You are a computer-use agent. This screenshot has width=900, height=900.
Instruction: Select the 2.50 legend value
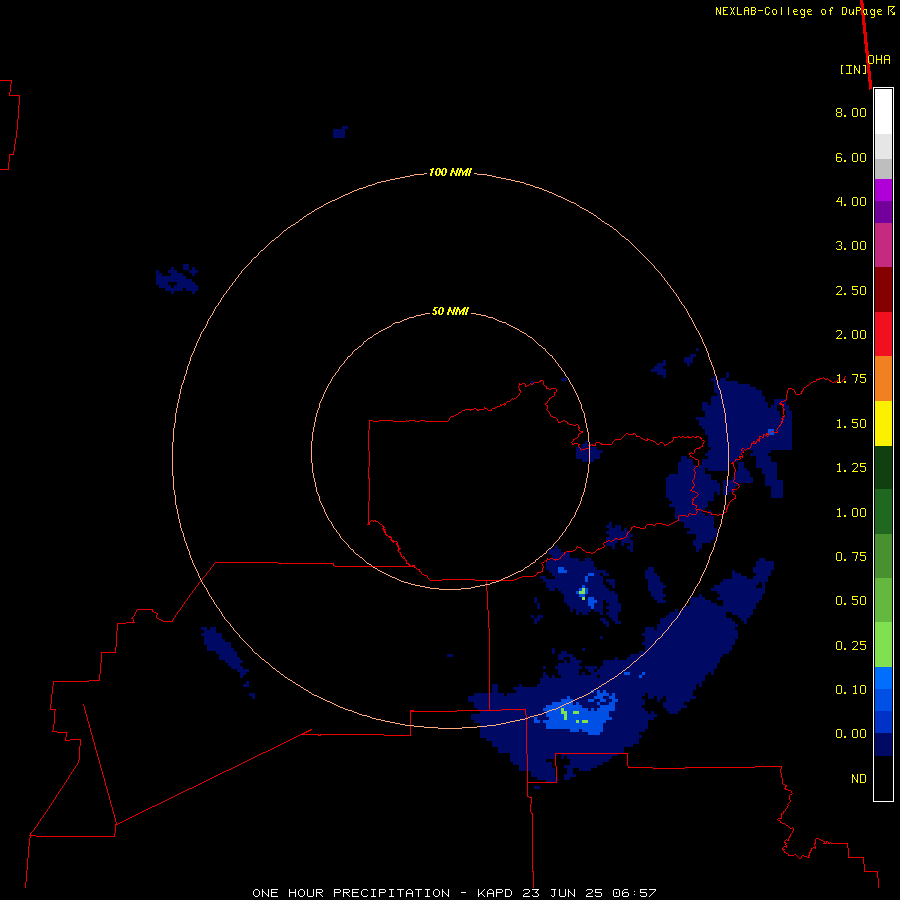pyautogui.click(x=851, y=290)
